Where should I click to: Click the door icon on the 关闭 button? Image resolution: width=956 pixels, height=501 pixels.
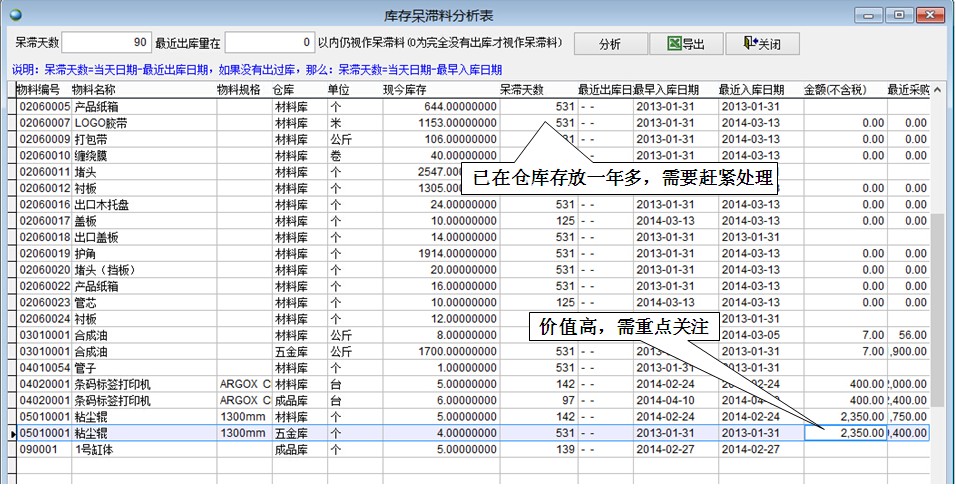click(749, 44)
